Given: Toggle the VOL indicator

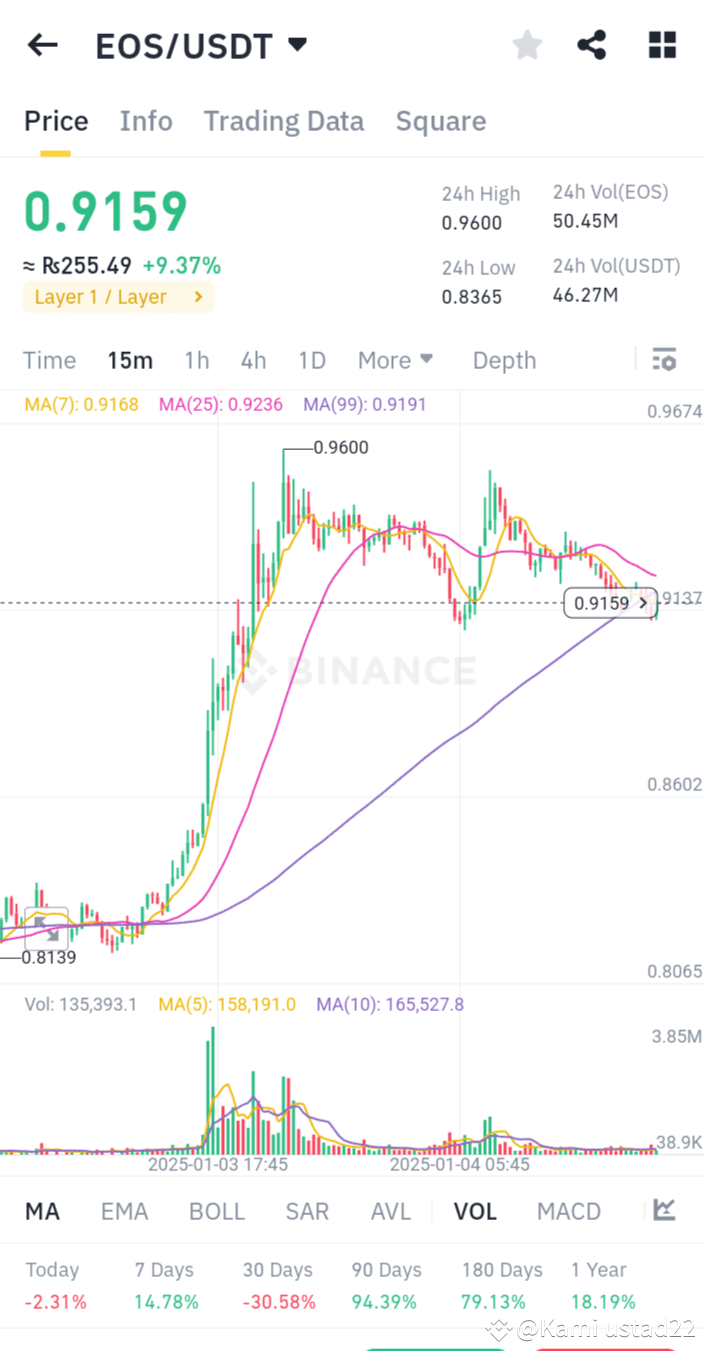Looking at the screenshot, I should pos(474,1210).
